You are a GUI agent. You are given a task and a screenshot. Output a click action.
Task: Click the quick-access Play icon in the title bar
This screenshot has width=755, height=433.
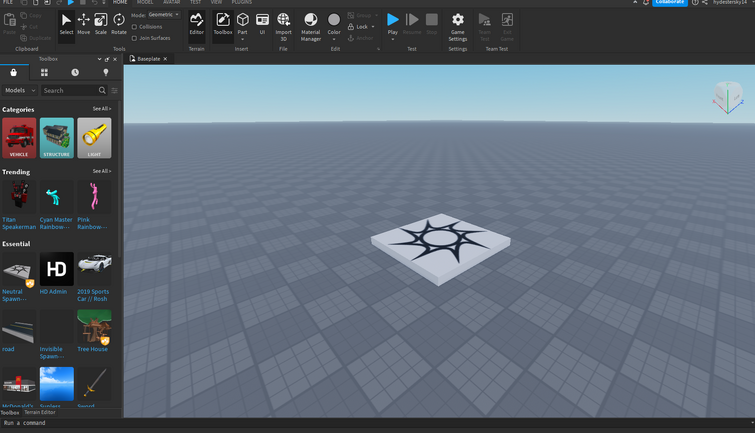coord(71,2)
